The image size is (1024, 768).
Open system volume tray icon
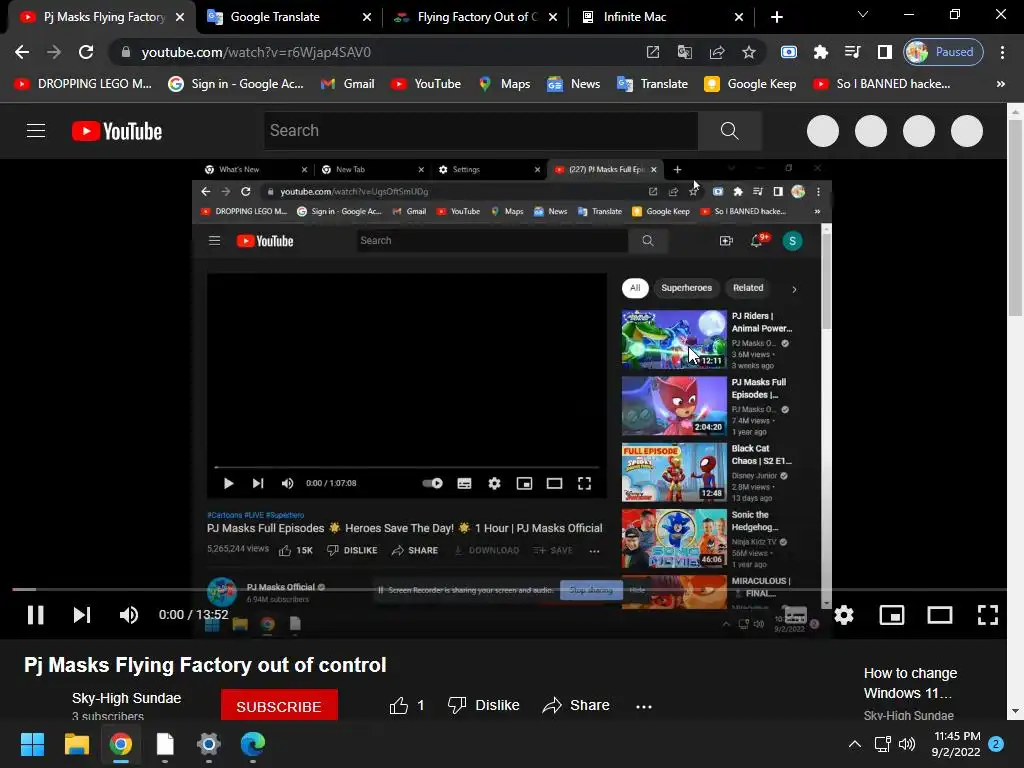[x=906, y=744]
